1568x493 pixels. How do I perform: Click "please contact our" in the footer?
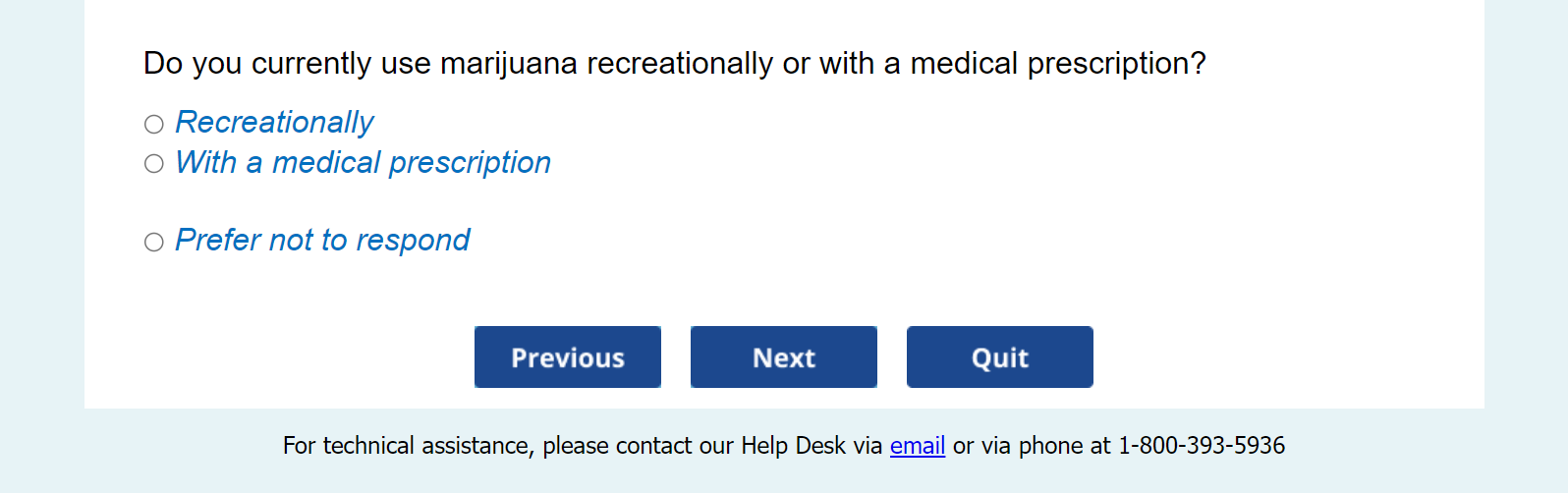(x=638, y=446)
